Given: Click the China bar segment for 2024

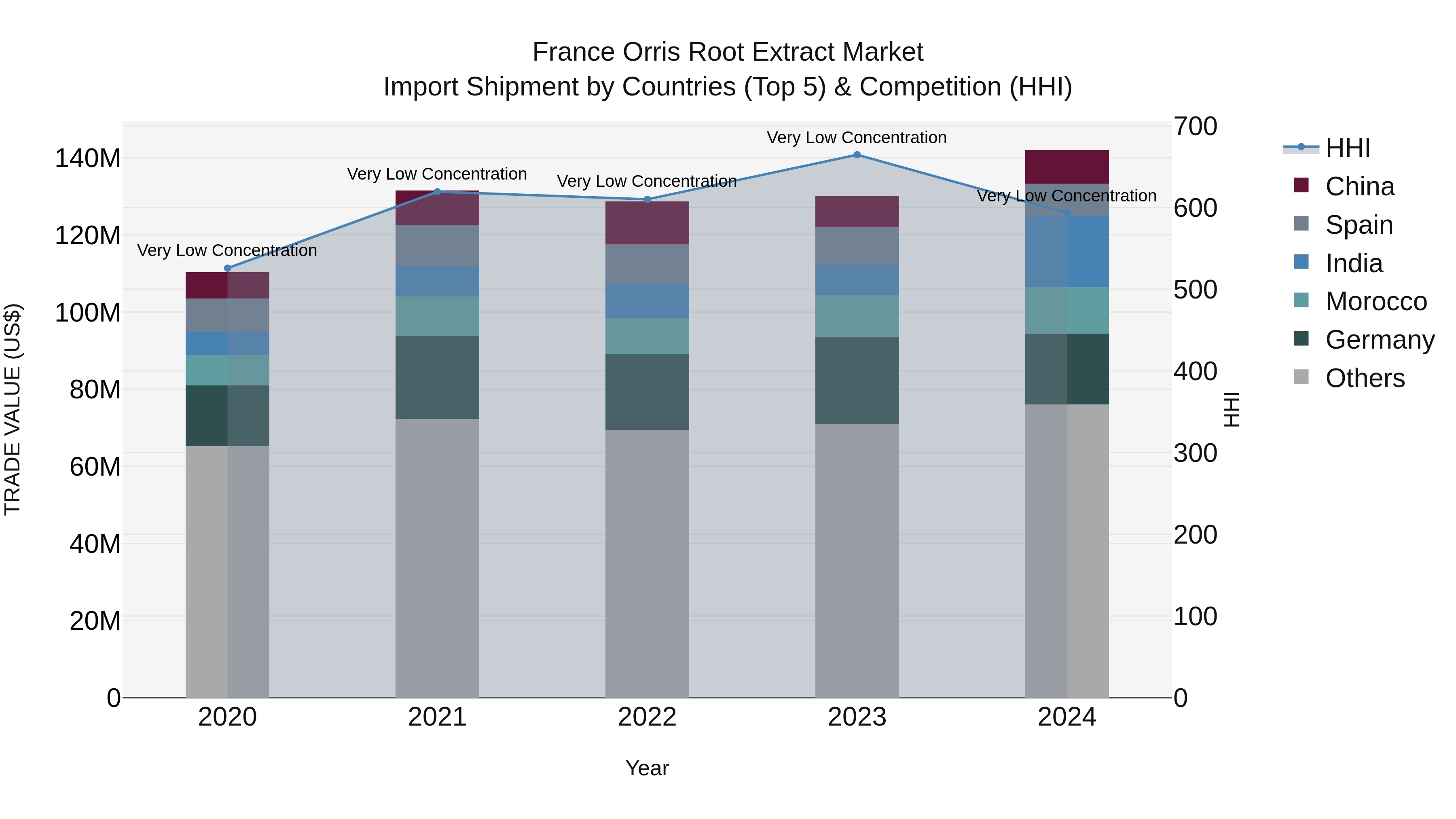Looking at the screenshot, I should click(1067, 167).
